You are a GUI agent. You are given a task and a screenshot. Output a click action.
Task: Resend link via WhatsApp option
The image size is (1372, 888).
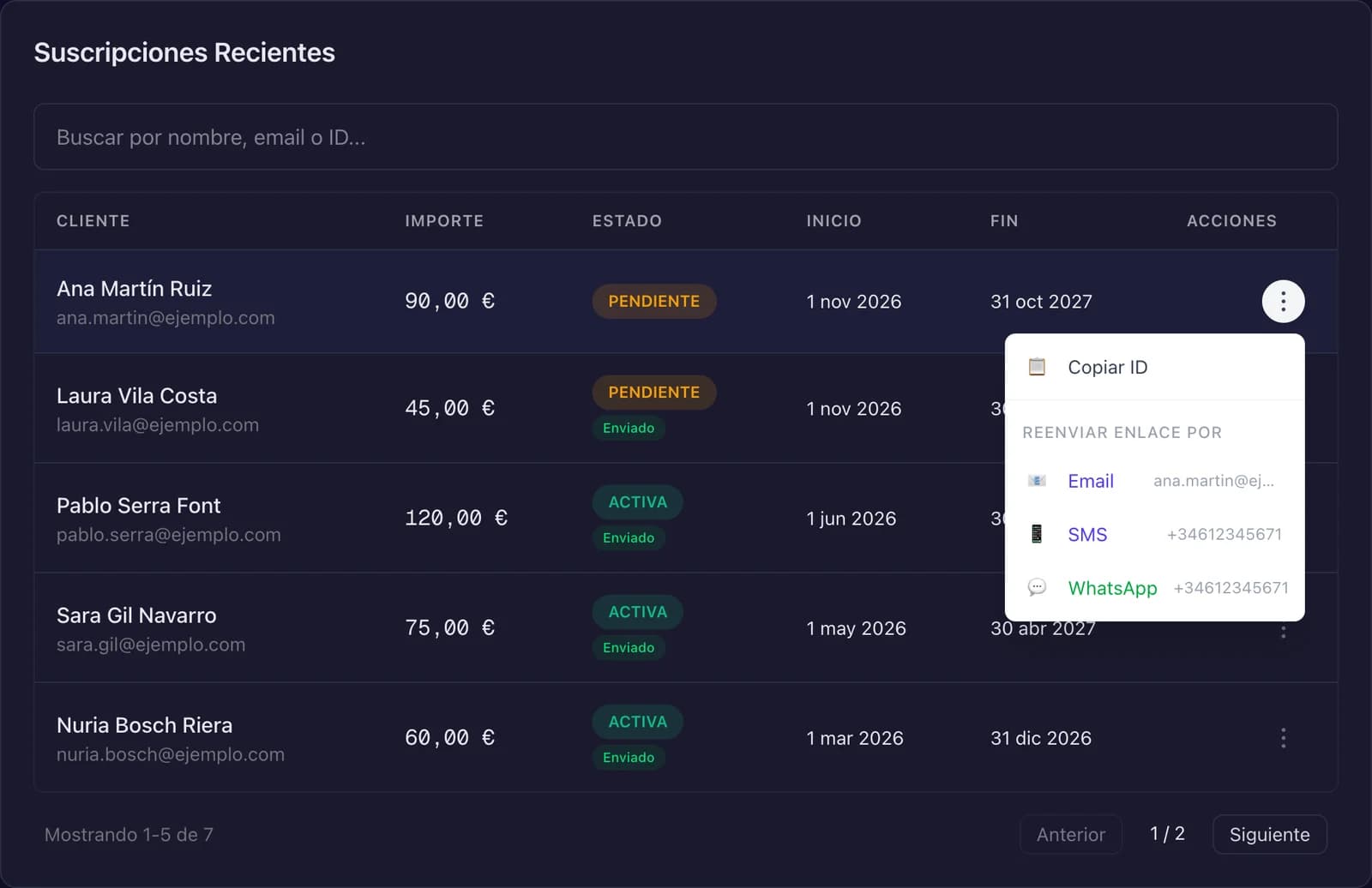[1154, 588]
